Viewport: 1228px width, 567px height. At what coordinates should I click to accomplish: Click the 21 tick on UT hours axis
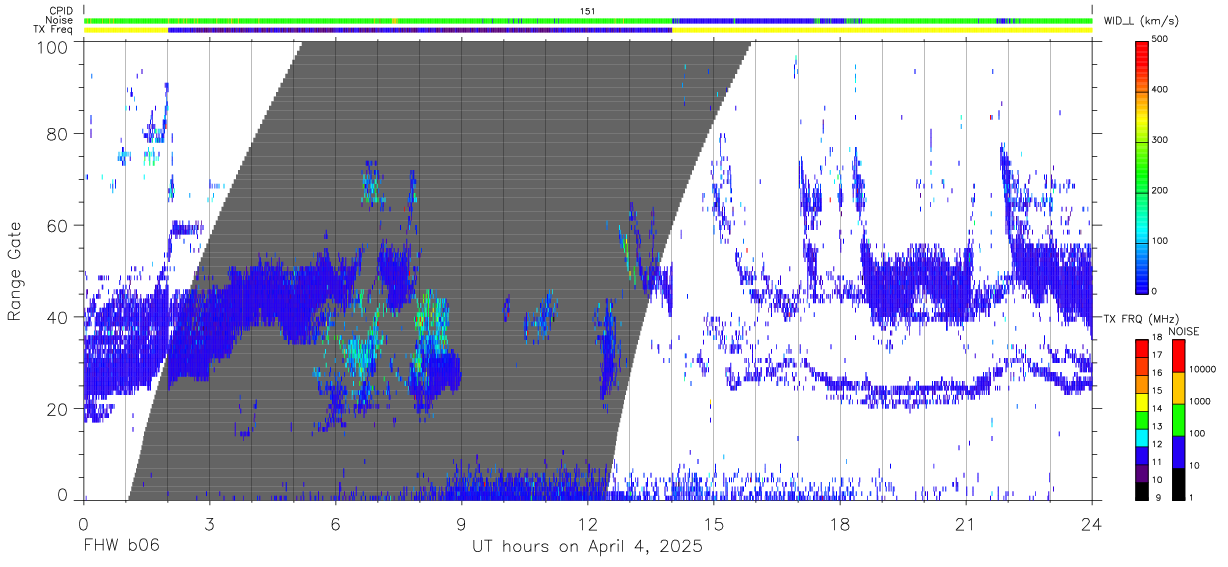click(965, 524)
